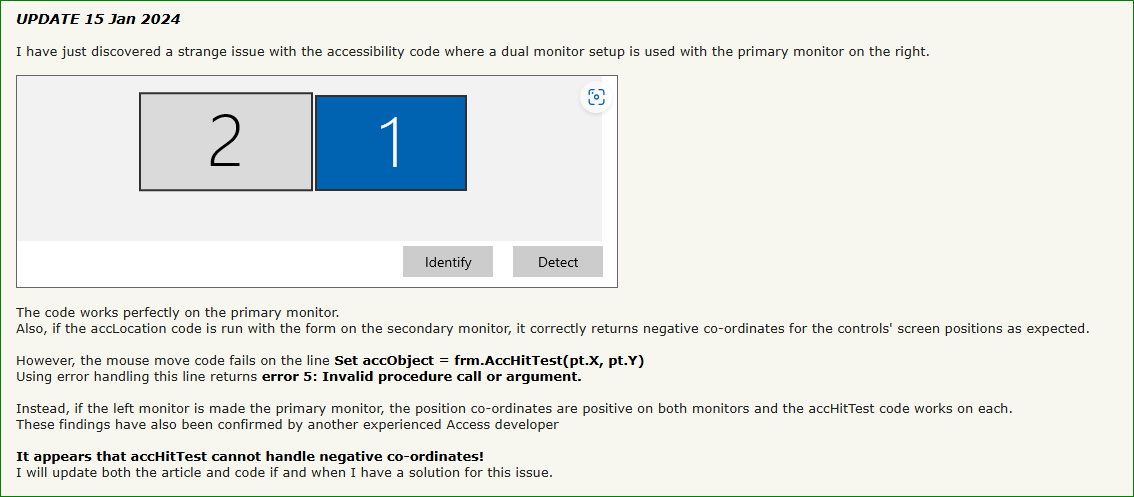Click 'However, the mouse move code fails' text
The width and height of the screenshot is (1134, 497).
174,361
